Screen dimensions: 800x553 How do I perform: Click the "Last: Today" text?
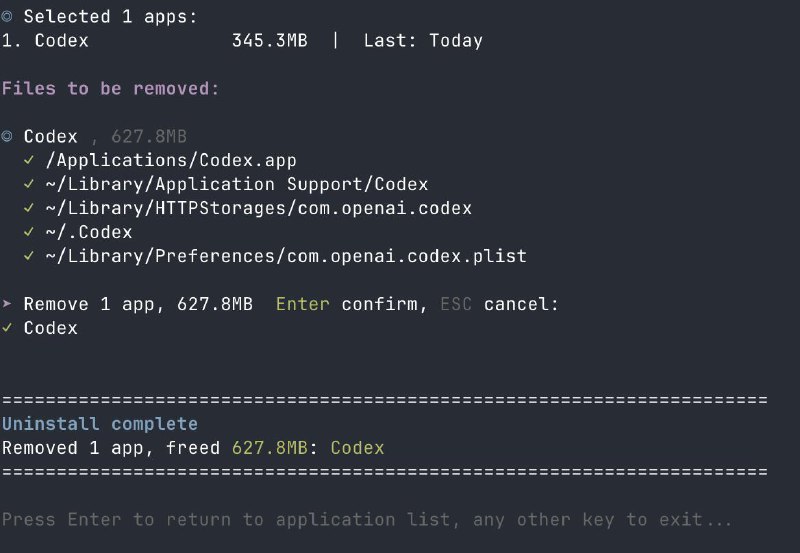click(x=422, y=41)
